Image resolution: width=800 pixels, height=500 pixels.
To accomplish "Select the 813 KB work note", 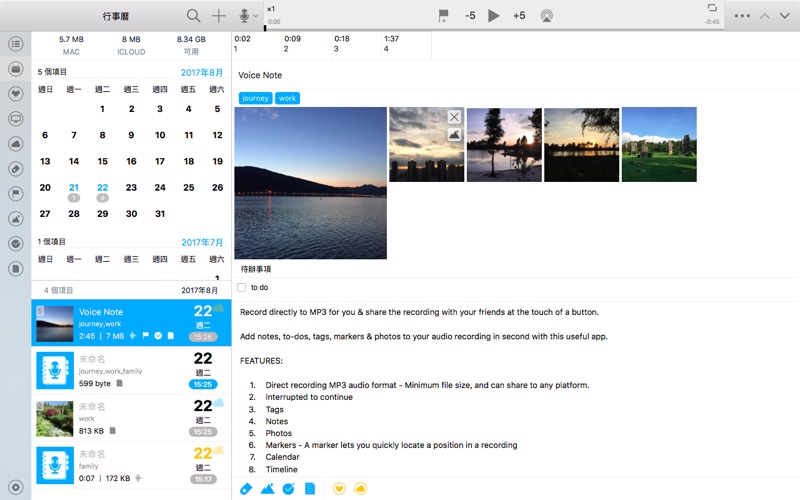I will tap(131, 418).
